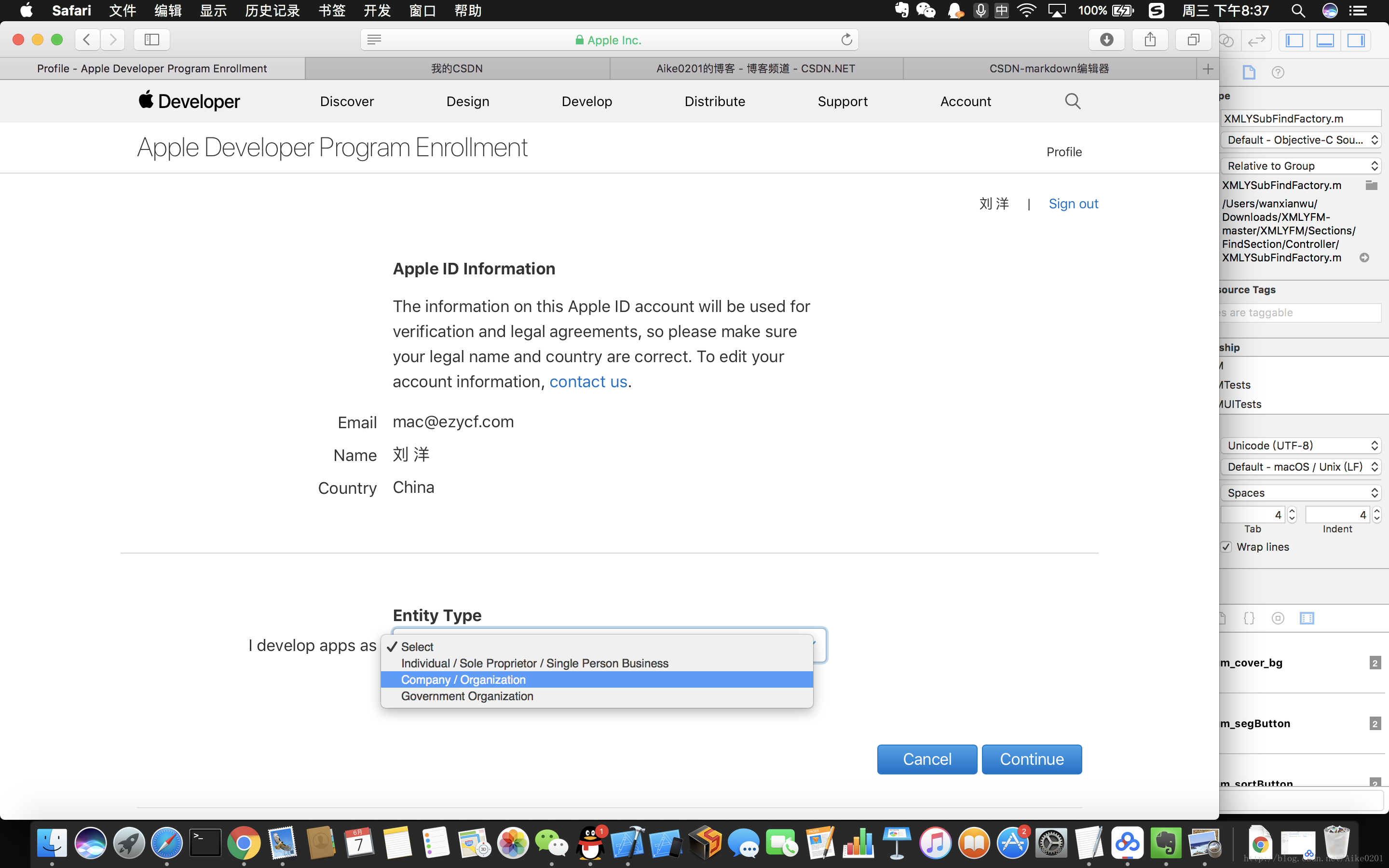Show all tabs overview in Safari
Image resolution: width=1389 pixels, height=868 pixels.
1193,40
